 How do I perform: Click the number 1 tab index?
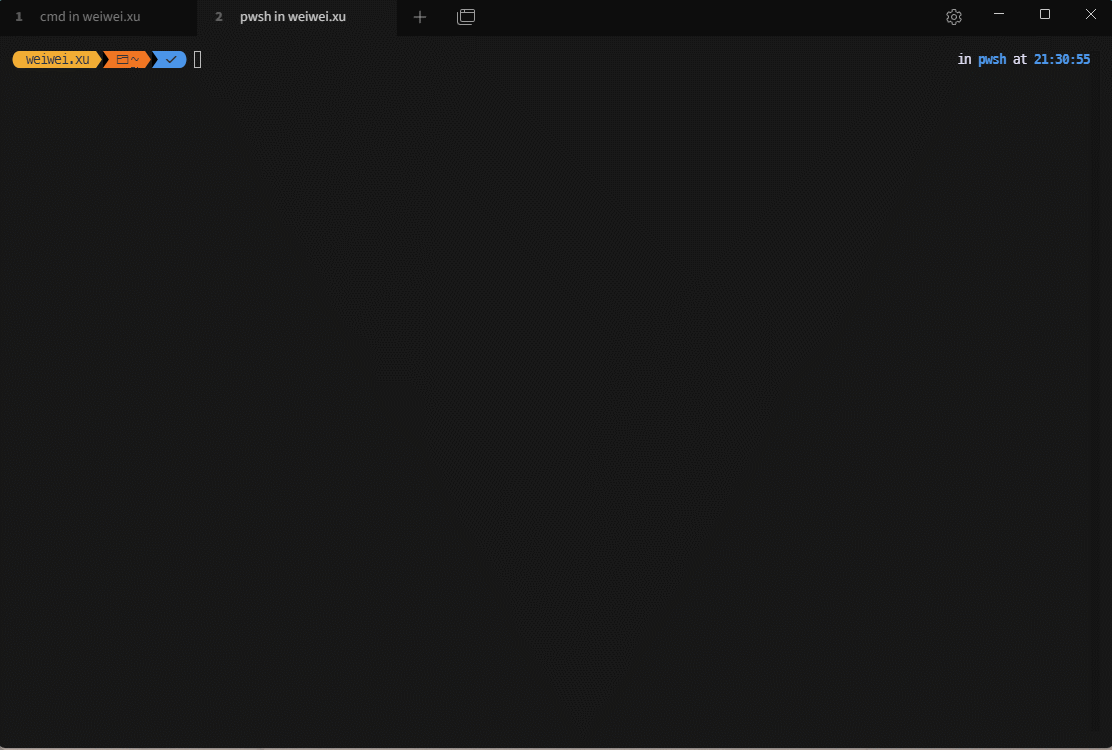click(19, 17)
